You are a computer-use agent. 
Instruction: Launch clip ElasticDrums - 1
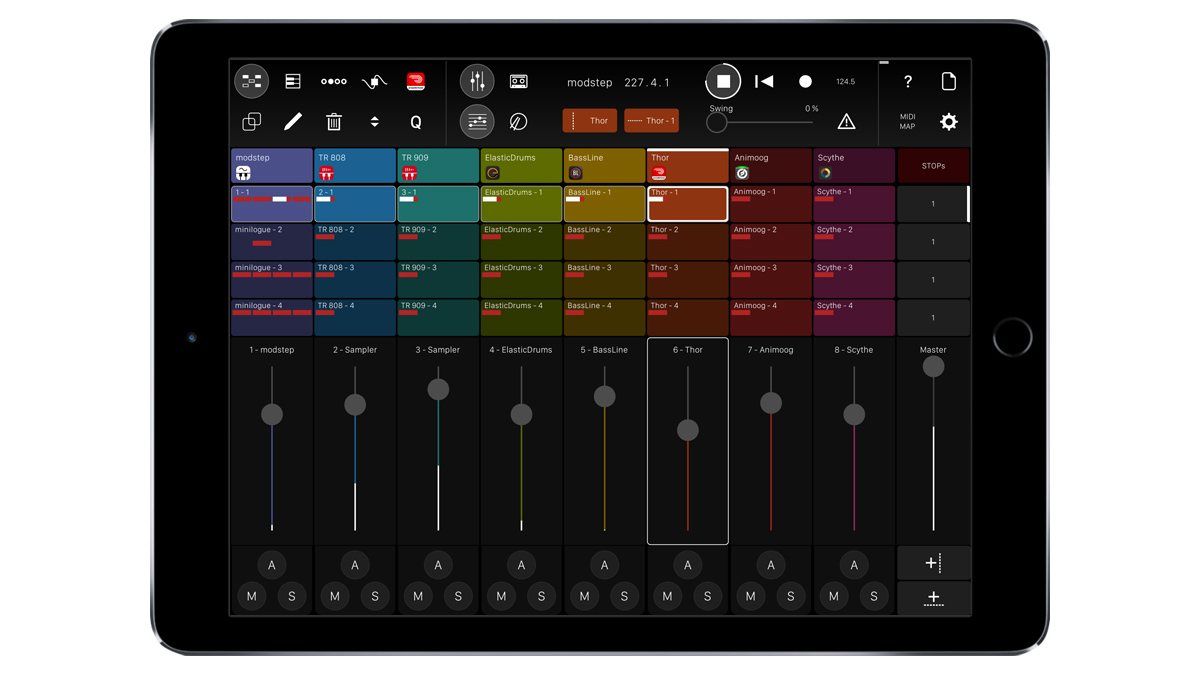tap(521, 204)
